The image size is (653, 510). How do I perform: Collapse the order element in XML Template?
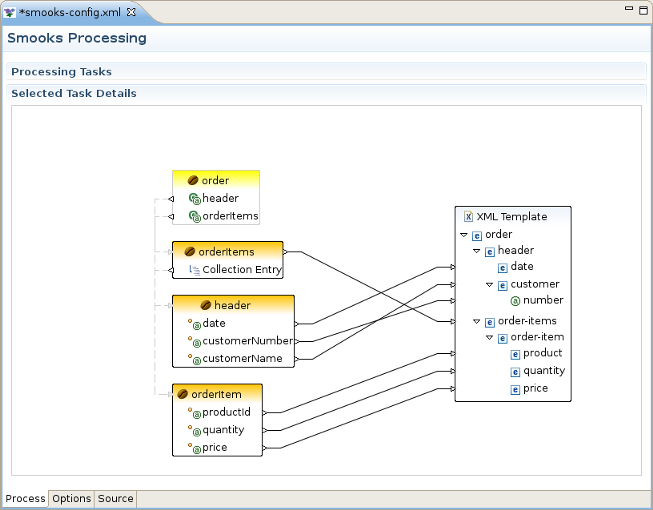464,236
